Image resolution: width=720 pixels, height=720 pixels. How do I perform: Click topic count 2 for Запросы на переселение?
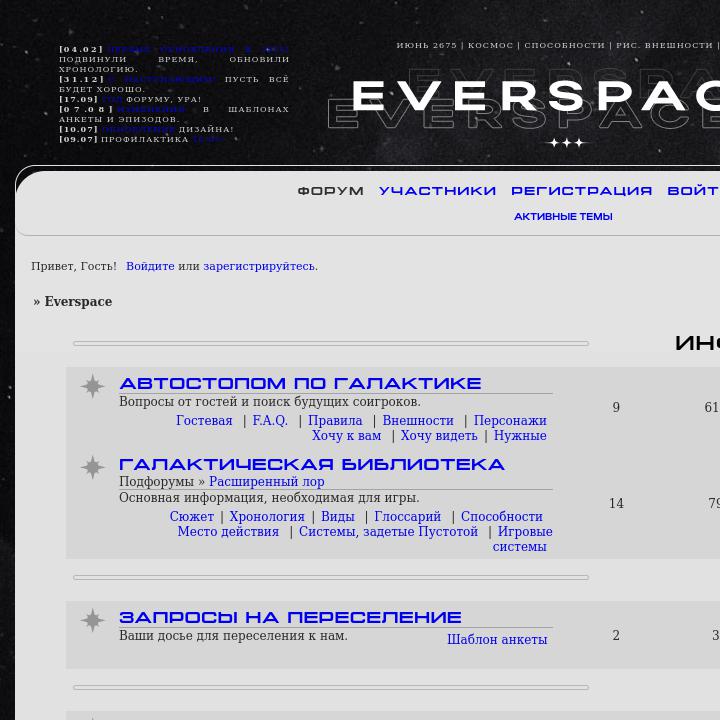616,636
